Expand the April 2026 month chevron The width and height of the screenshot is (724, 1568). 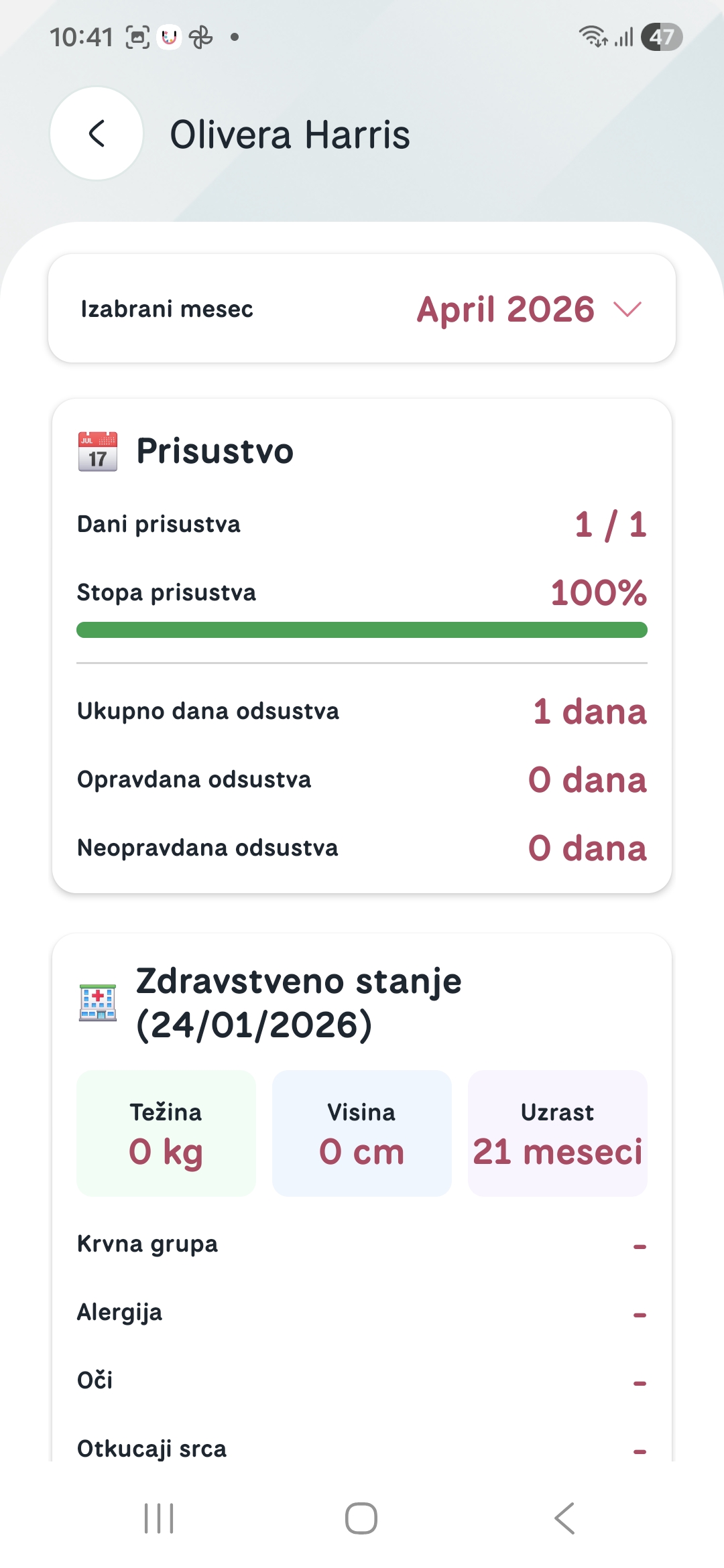627,309
